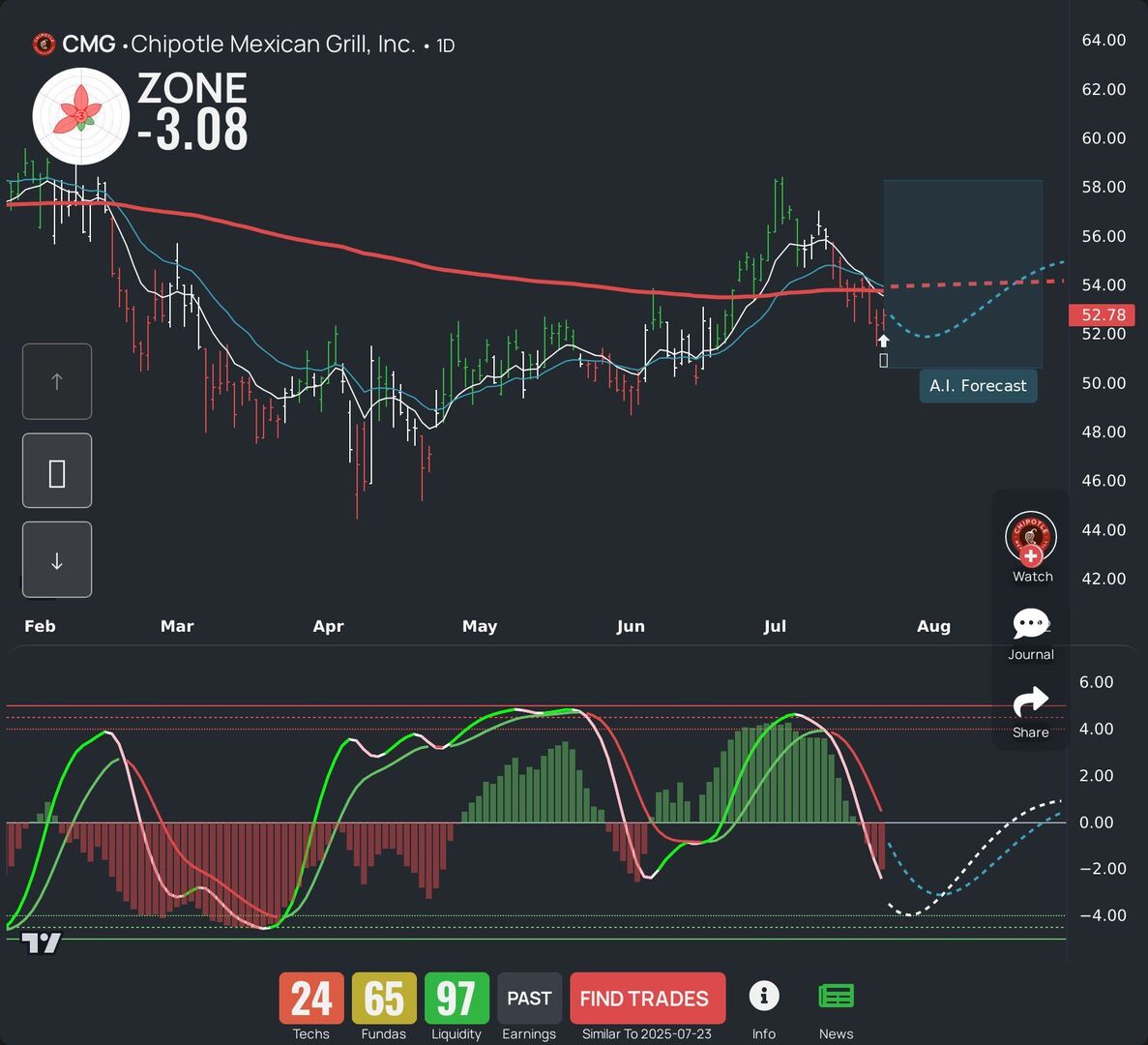Open the green News icon
The width and height of the screenshot is (1148, 1045).
click(x=837, y=997)
